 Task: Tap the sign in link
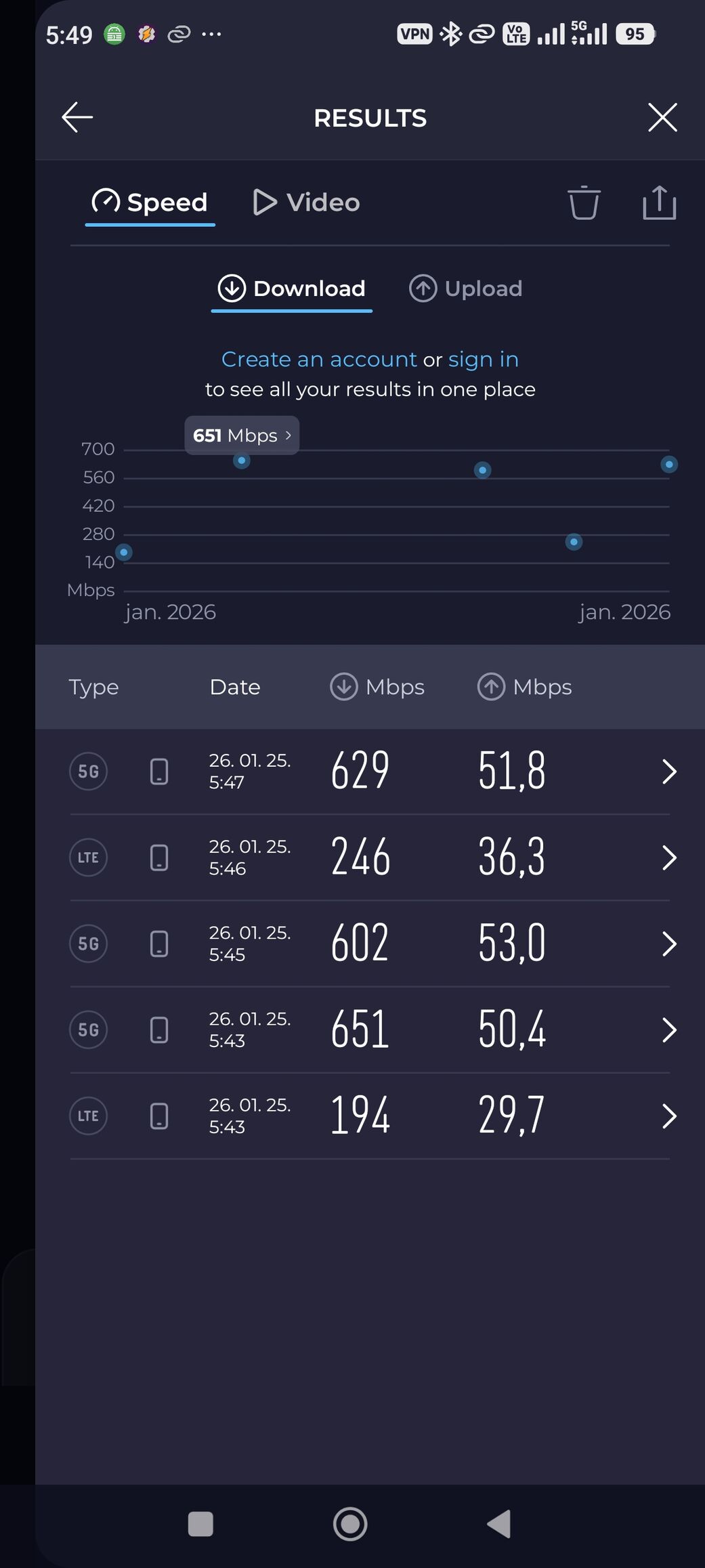[x=483, y=359]
